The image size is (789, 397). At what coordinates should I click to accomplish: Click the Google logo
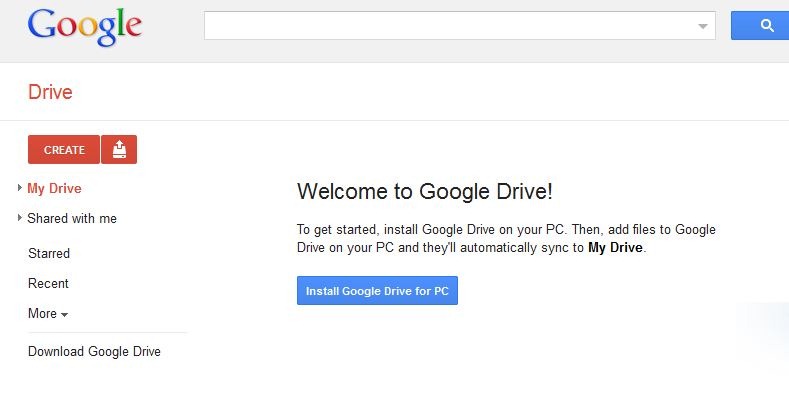coord(85,27)
